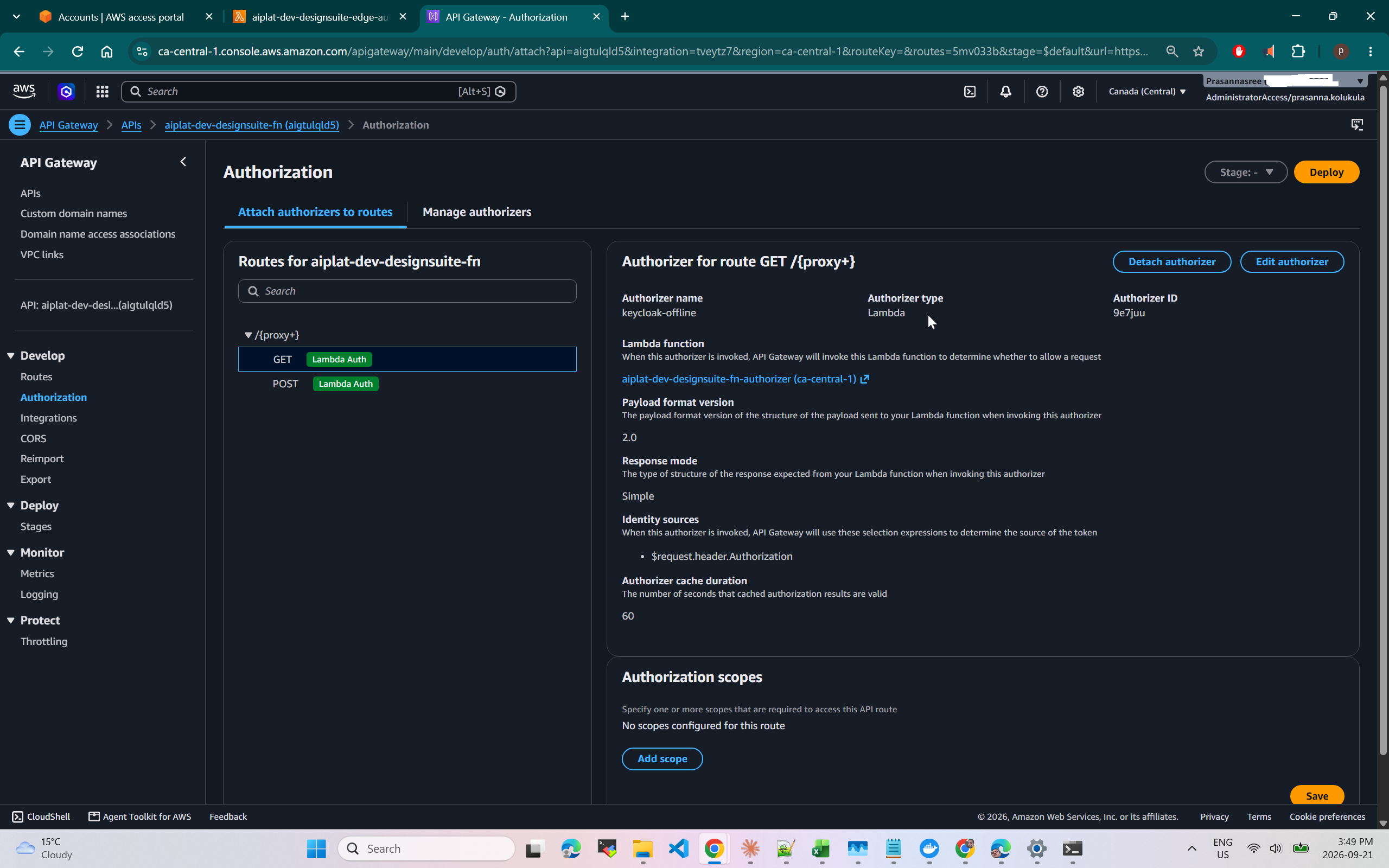The width and height of the screenshot is (1389, 868).
Task: Open the AWS help question-mark icon
Action: 1042,91
